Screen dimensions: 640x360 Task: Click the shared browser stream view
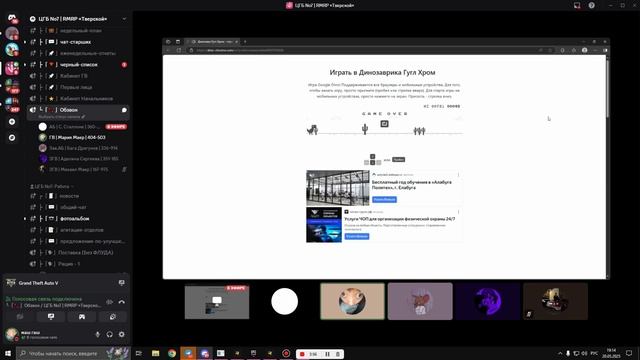pos(385,159)
